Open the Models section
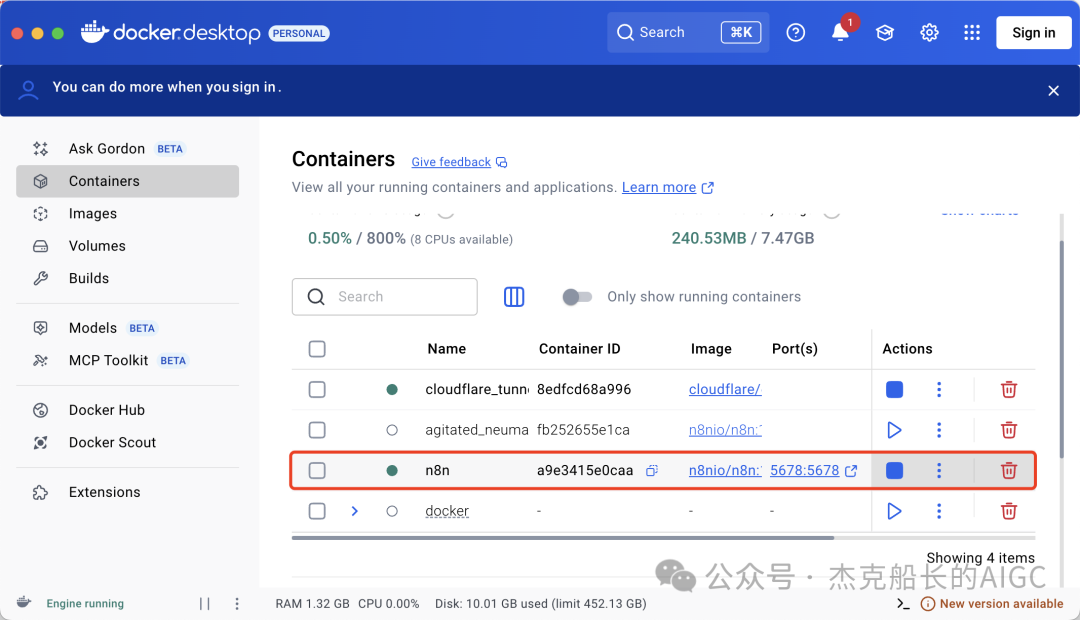 click(127, 328)
